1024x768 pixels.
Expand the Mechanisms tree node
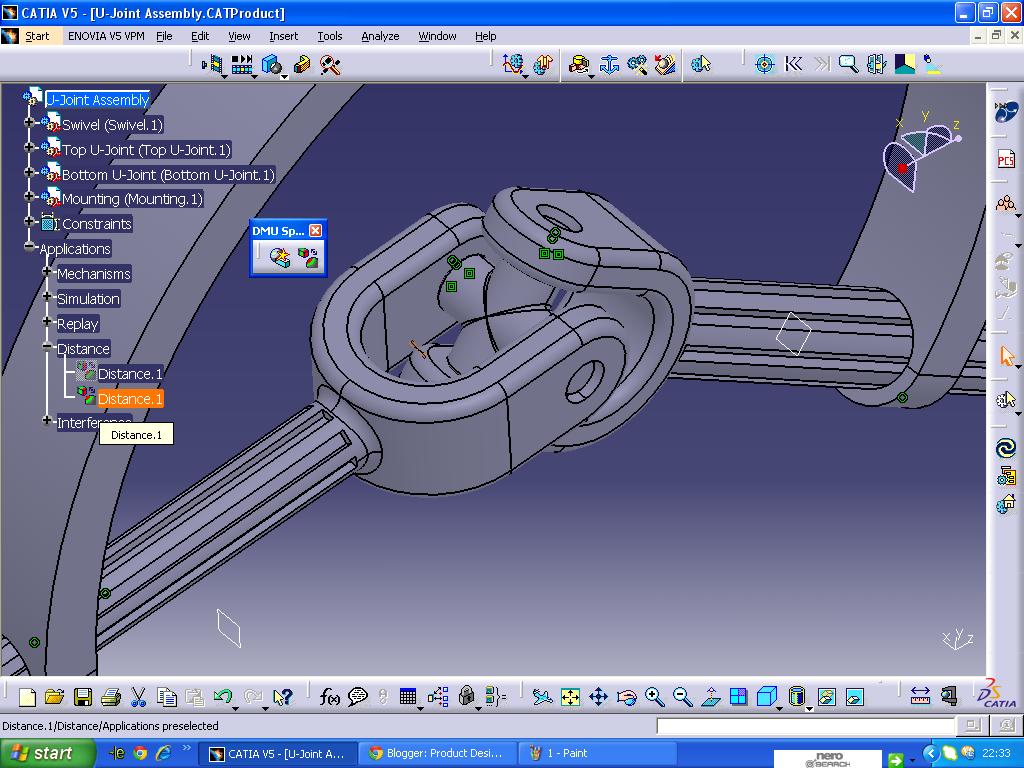pos(45,273)
